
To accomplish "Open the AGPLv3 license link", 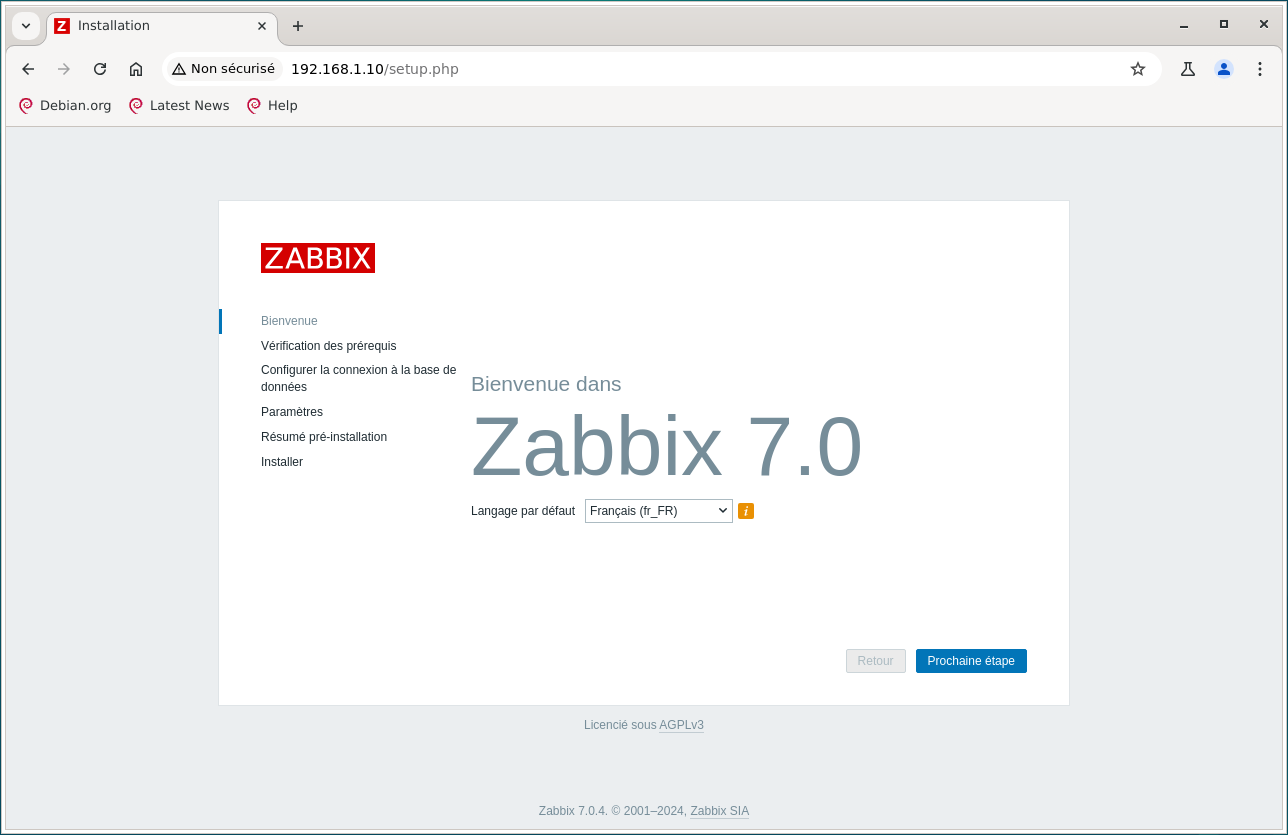I will coord(681,725).
